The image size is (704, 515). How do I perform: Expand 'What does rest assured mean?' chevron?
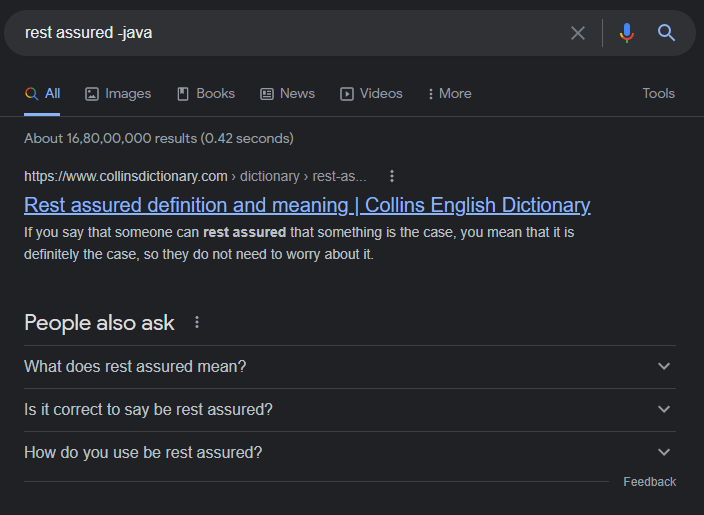[x=664, y=366]
